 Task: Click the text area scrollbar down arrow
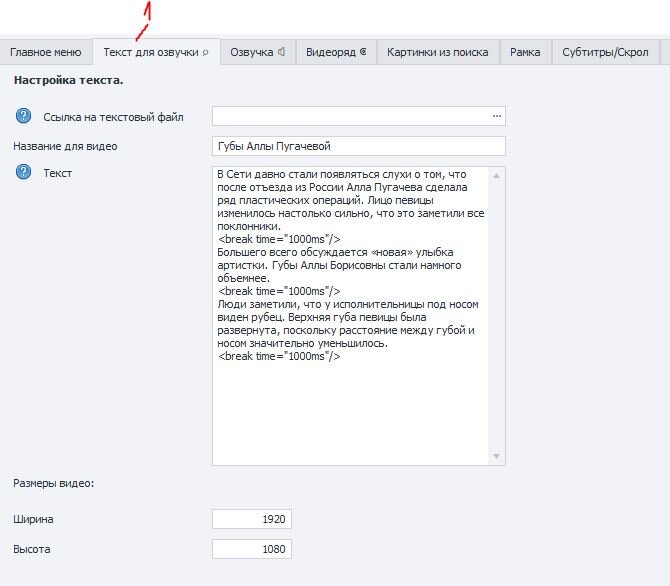[x=497, y=456]
